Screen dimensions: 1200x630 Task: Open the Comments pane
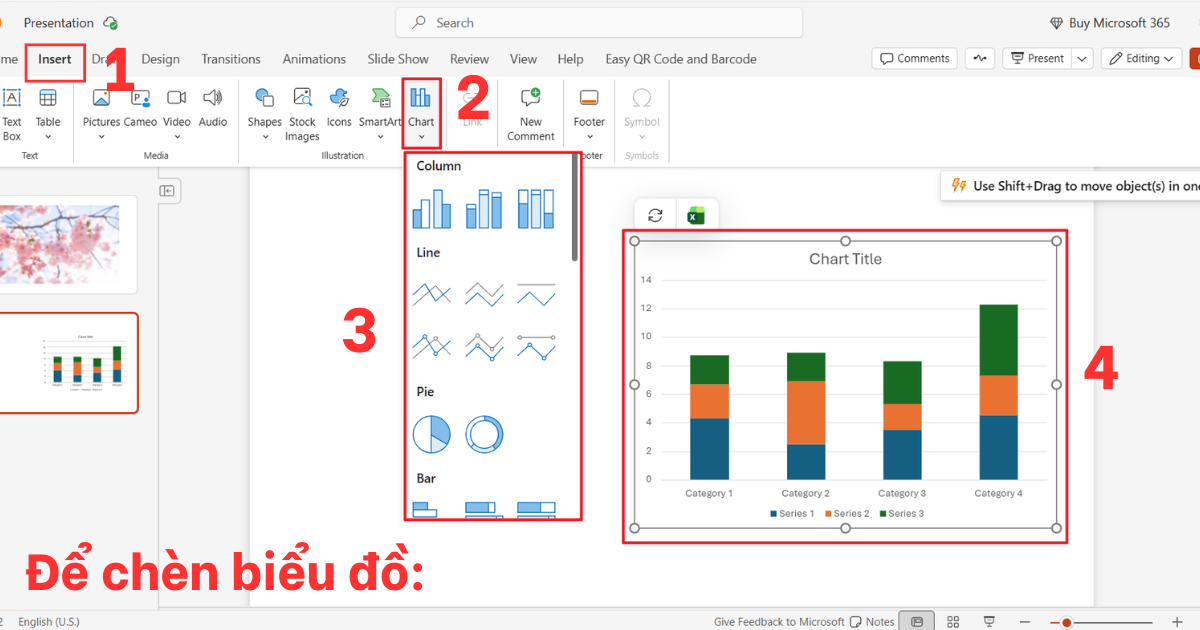[914, 59]
